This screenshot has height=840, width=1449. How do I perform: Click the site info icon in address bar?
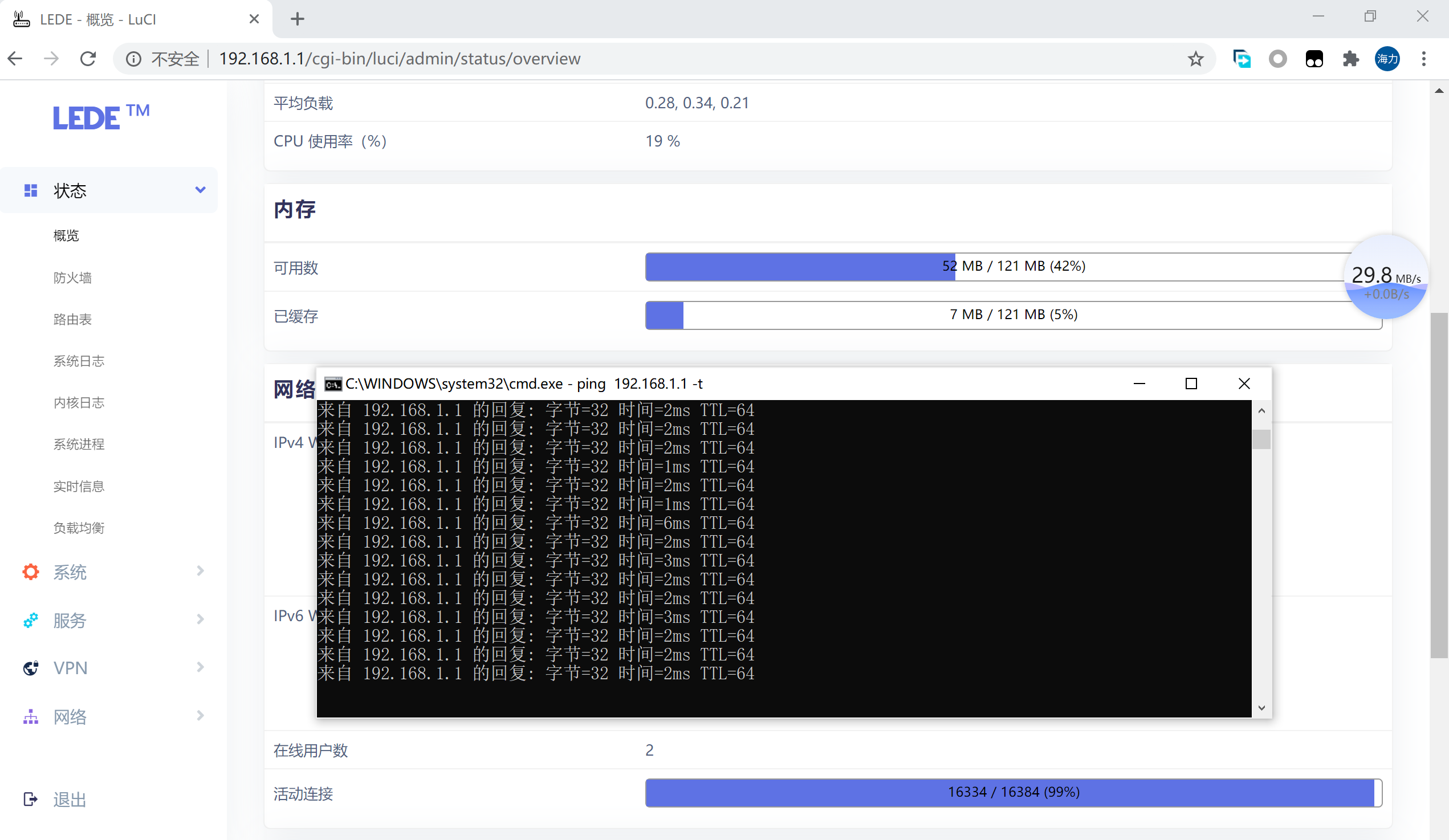133,59
